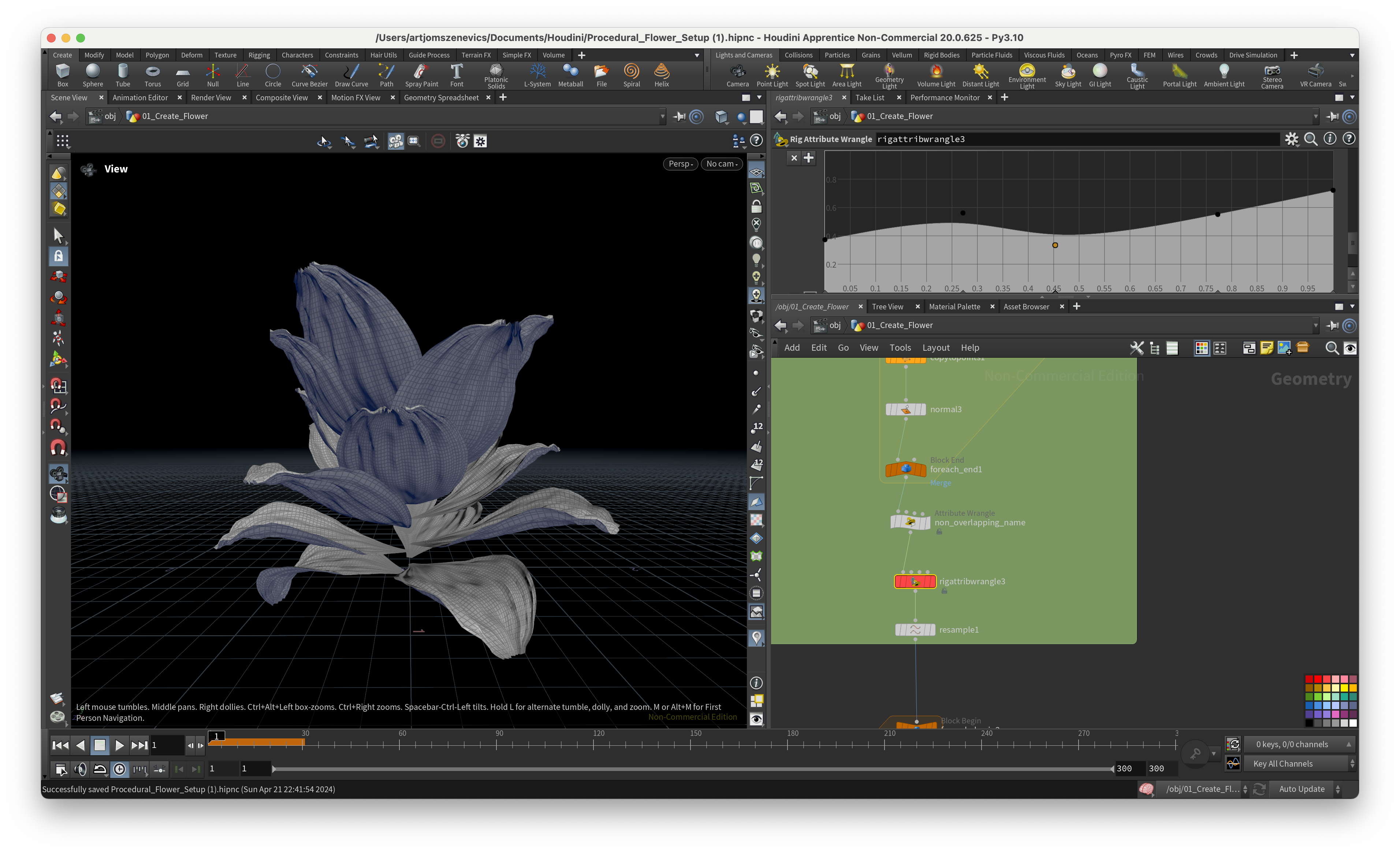Toggle real time playback button
1400x853 pixels.
point(120,769)
